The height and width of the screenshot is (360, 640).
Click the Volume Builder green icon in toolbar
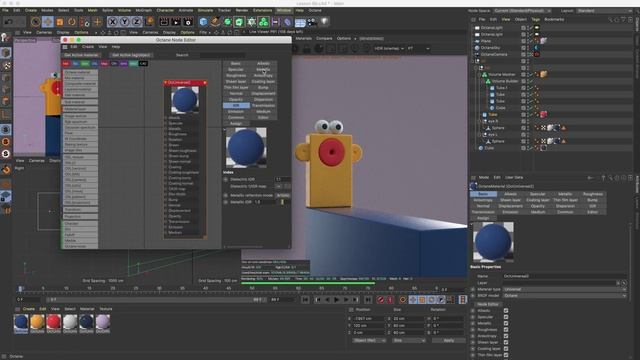tap(264, 22)
